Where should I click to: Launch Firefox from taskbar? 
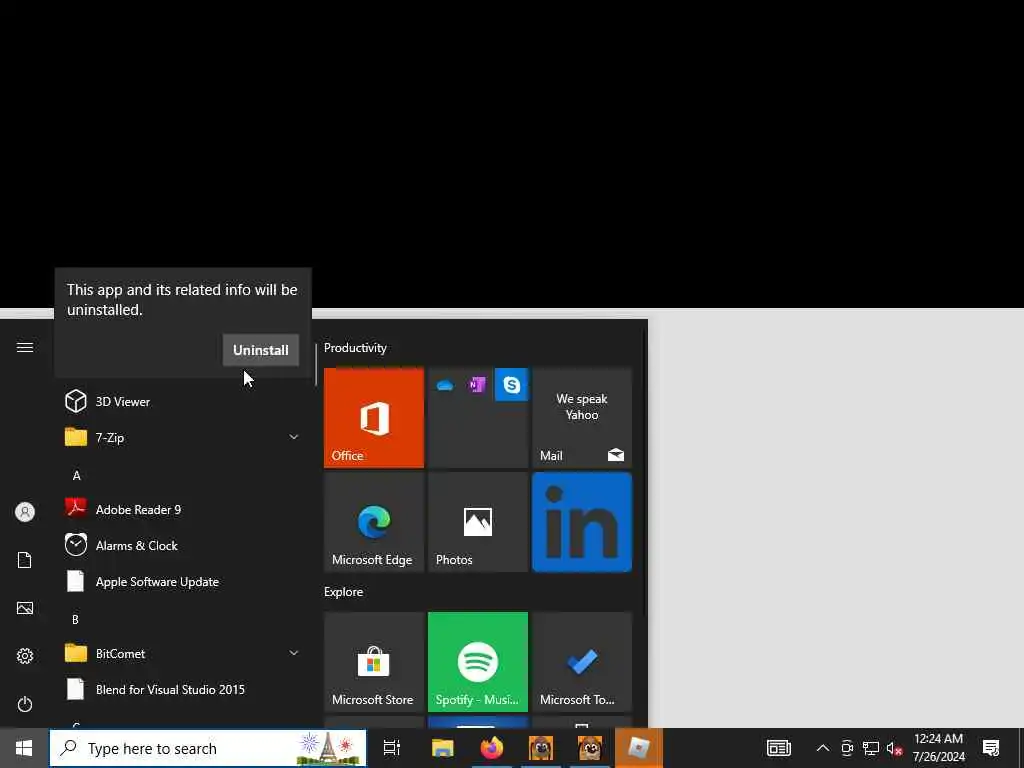[492, 748]
